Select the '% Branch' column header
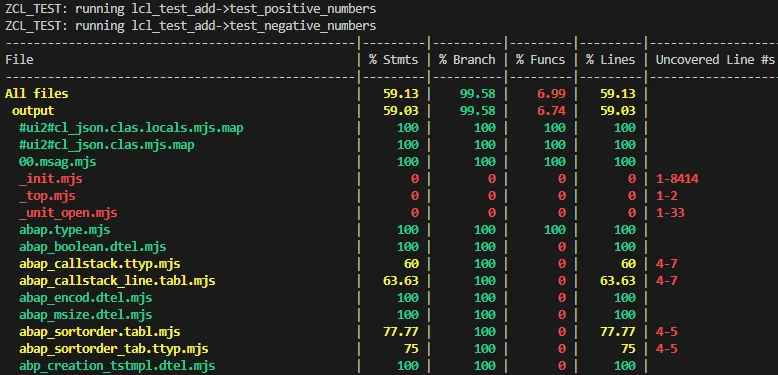 [467, 60]
